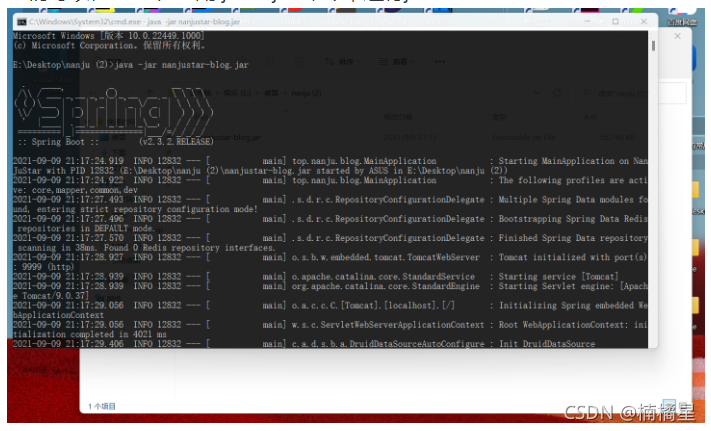The image size is (711, 431).
Task: Click the log text : 9999 (http)
Action: 46,267
